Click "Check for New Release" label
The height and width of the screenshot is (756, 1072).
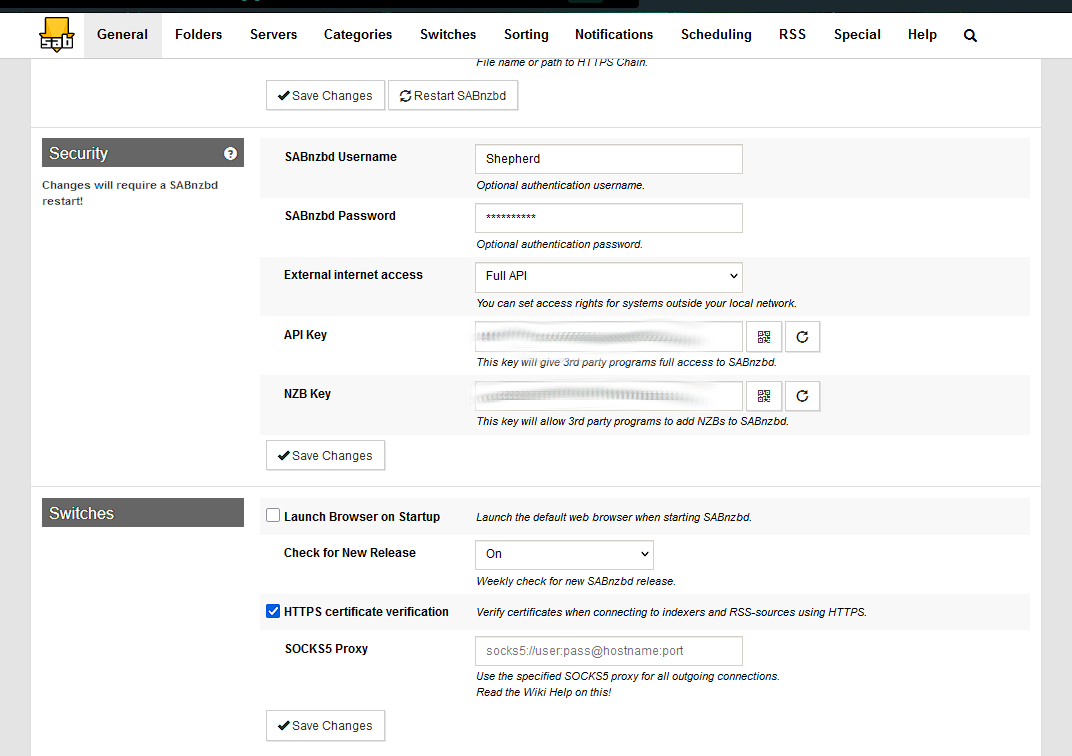pyautogui.click(x=349, y=553)
